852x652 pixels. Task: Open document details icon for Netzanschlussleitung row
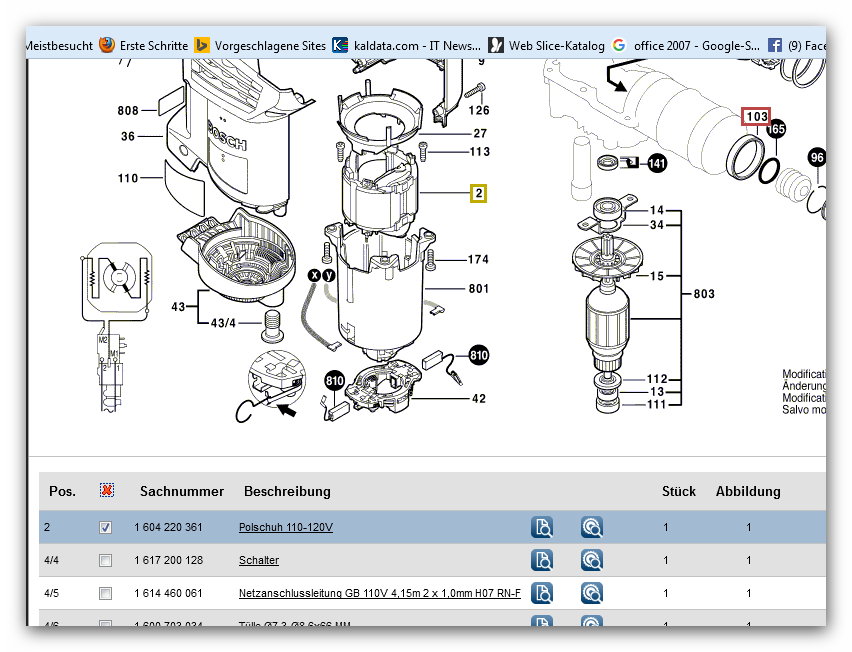click(x=542, y=593)
